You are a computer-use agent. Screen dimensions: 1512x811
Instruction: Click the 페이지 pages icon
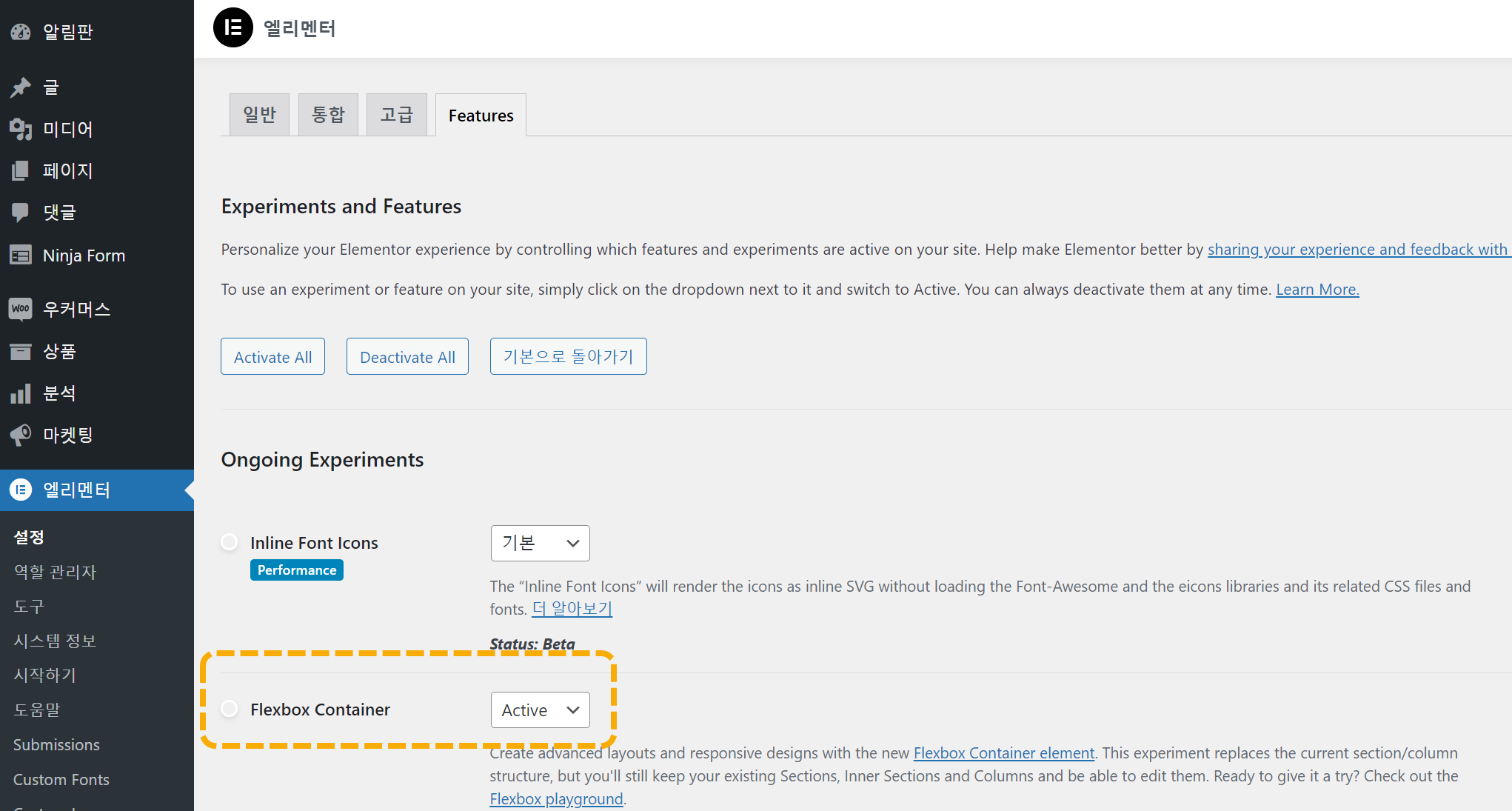pyautogui.click(x=21, y=170)
